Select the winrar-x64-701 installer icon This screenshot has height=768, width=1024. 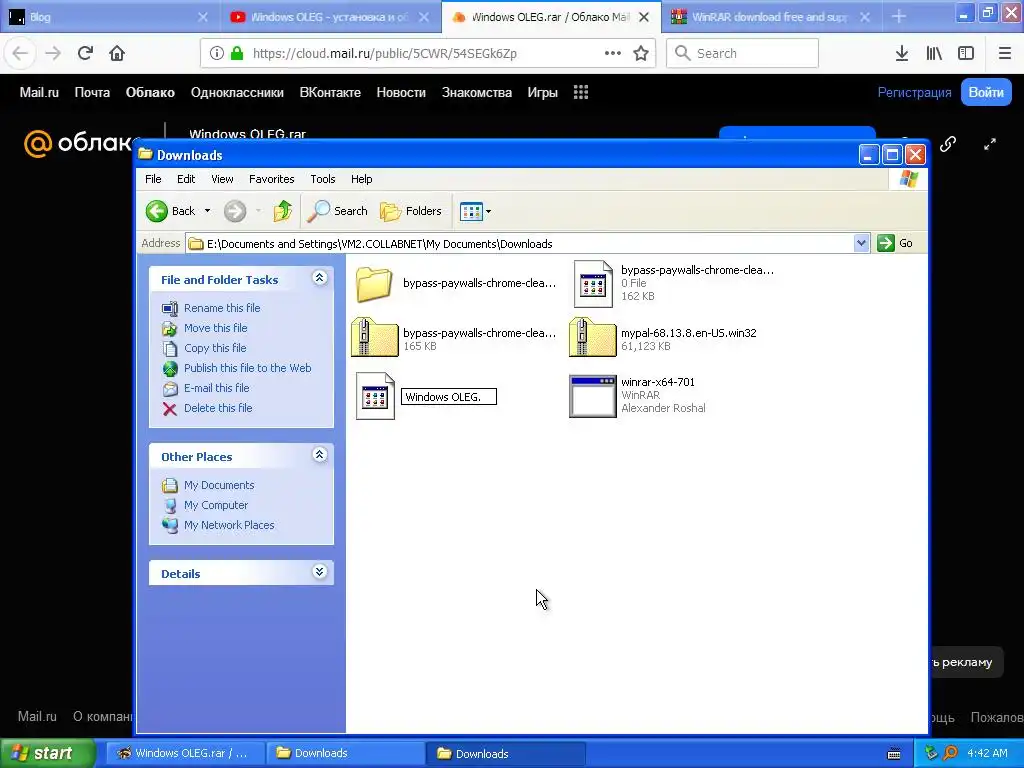pos(592,396)
